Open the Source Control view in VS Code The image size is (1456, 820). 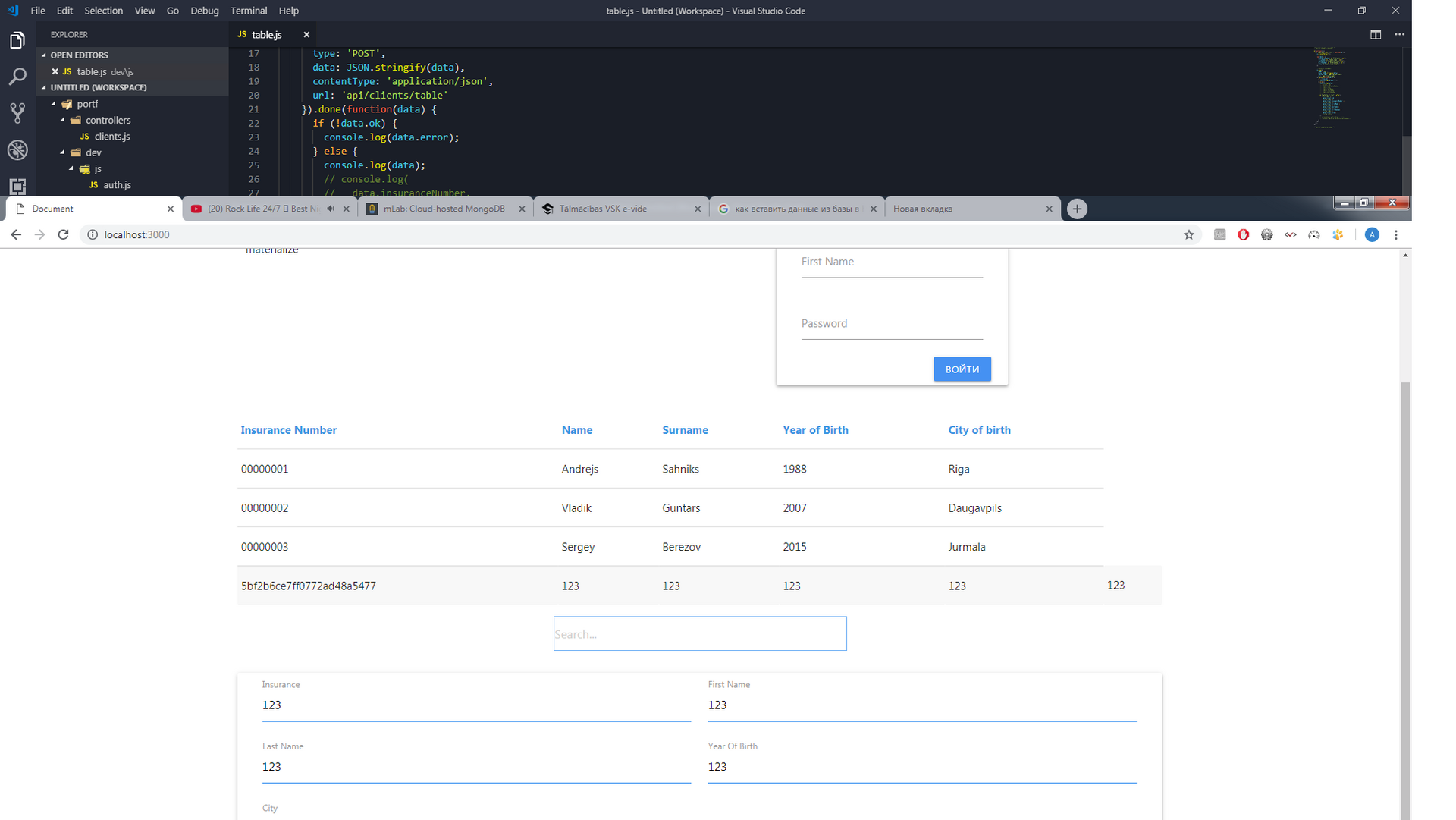click(17, 113)
